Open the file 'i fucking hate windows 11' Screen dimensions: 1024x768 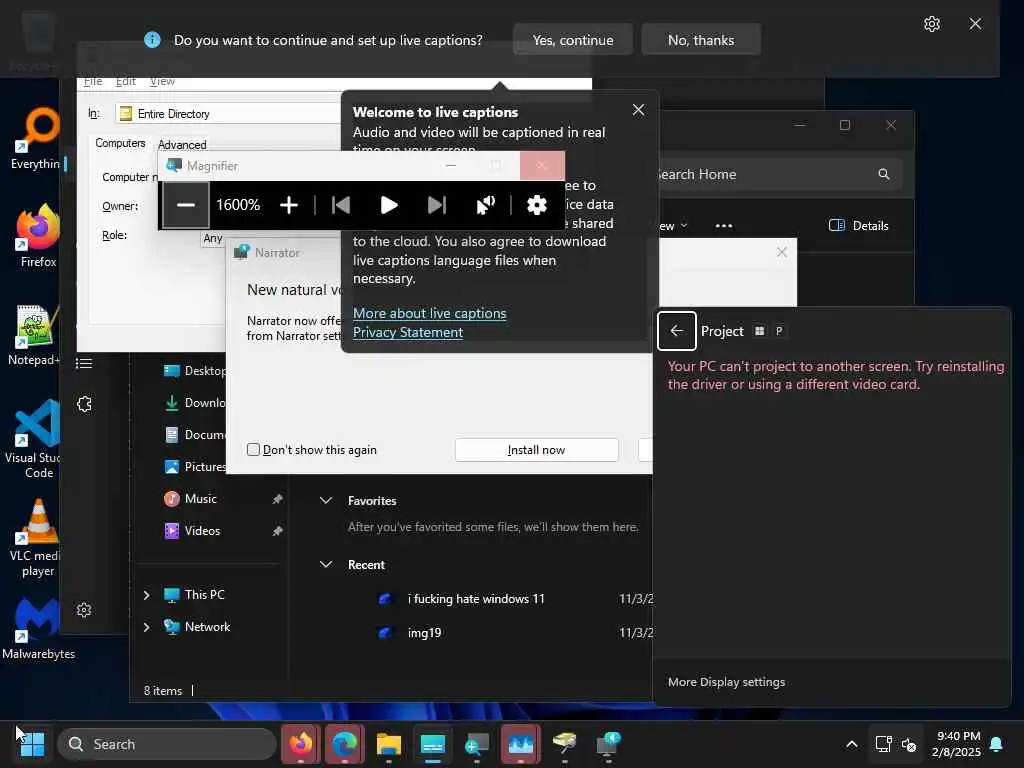pyautogui.click(x=476, y=598)
